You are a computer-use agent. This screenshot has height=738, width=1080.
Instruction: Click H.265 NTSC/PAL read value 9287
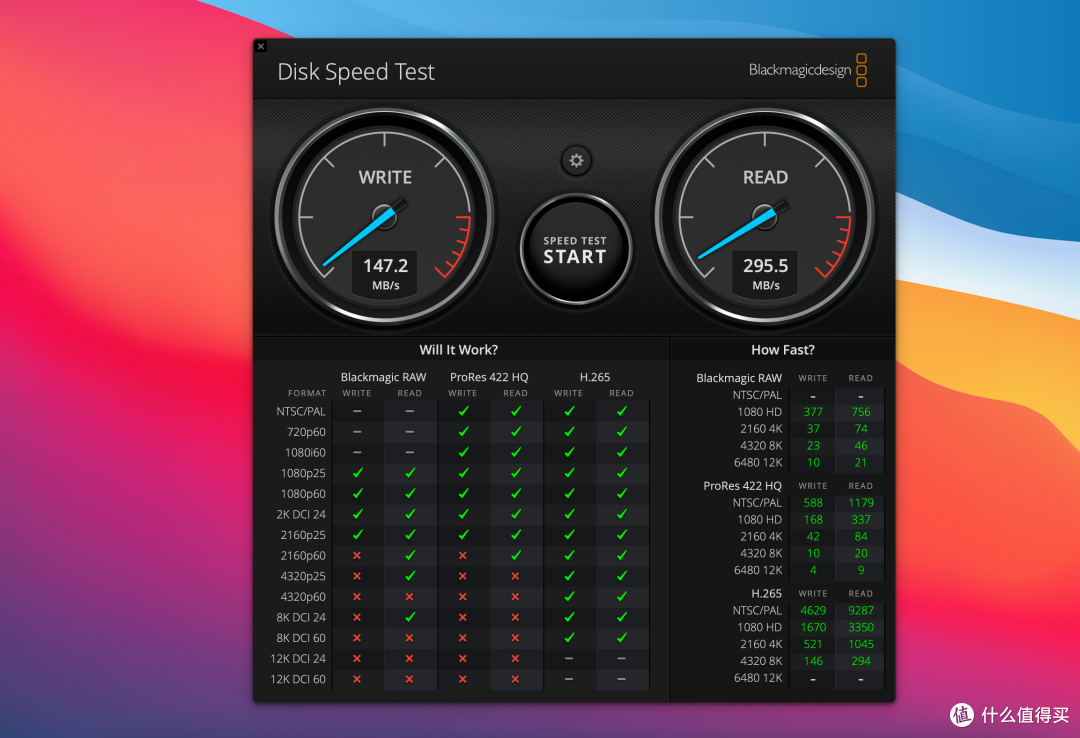861,611
